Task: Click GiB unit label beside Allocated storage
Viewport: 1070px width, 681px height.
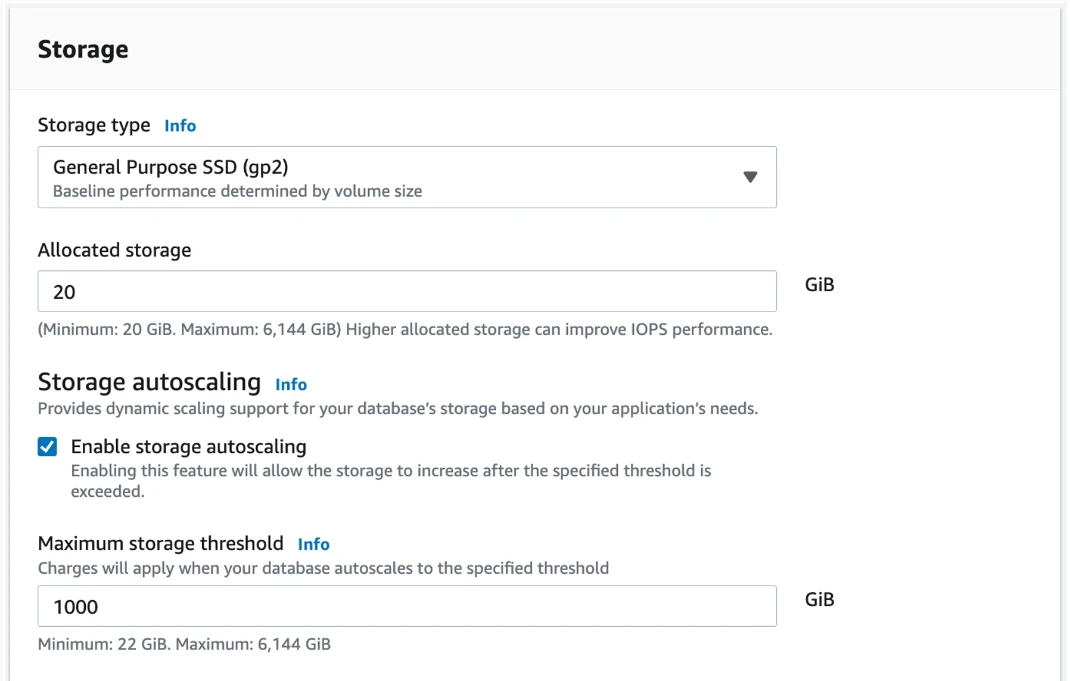Action: tap(820, 285)
